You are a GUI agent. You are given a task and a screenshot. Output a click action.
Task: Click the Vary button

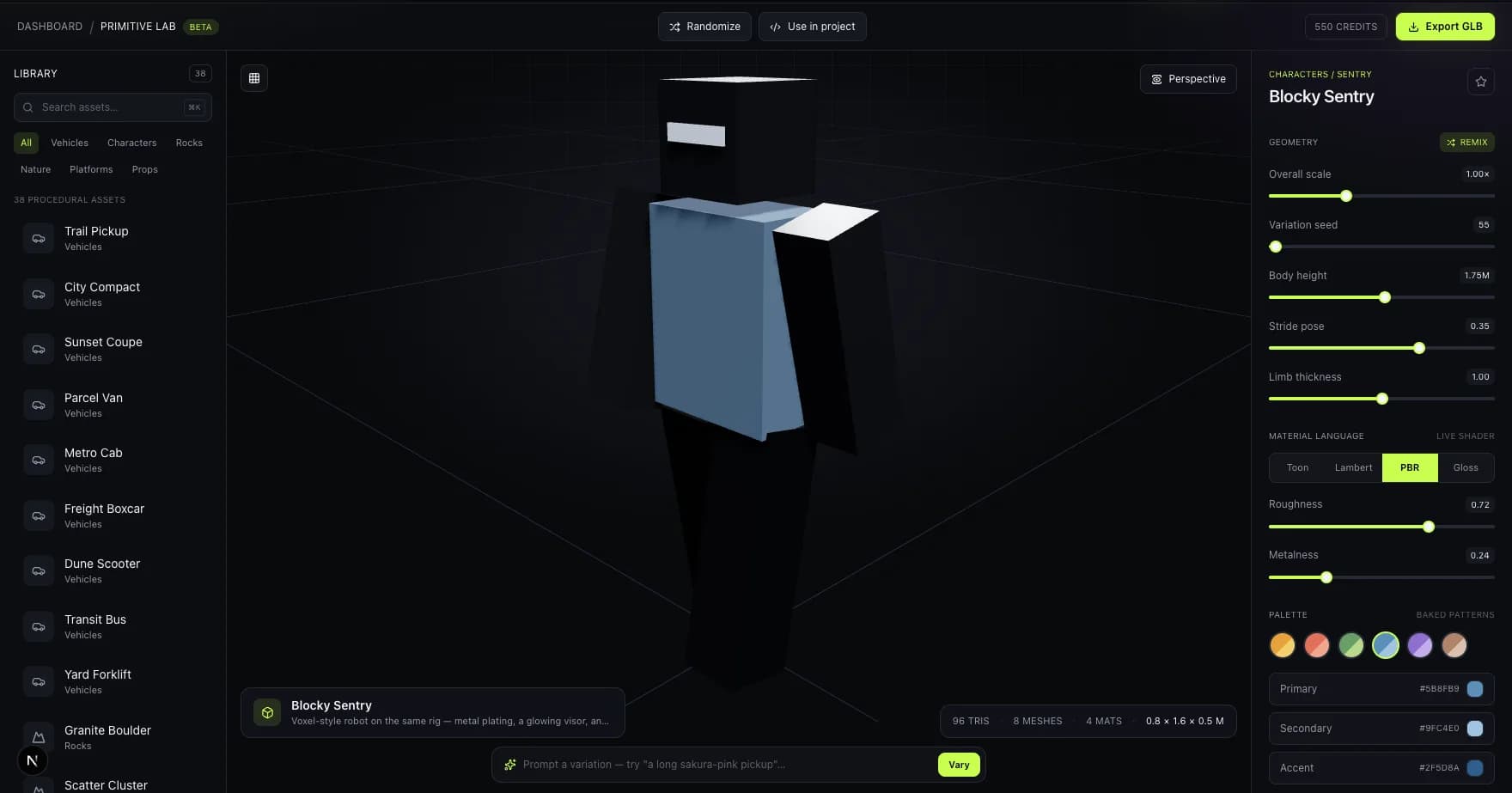pos(959,765)
